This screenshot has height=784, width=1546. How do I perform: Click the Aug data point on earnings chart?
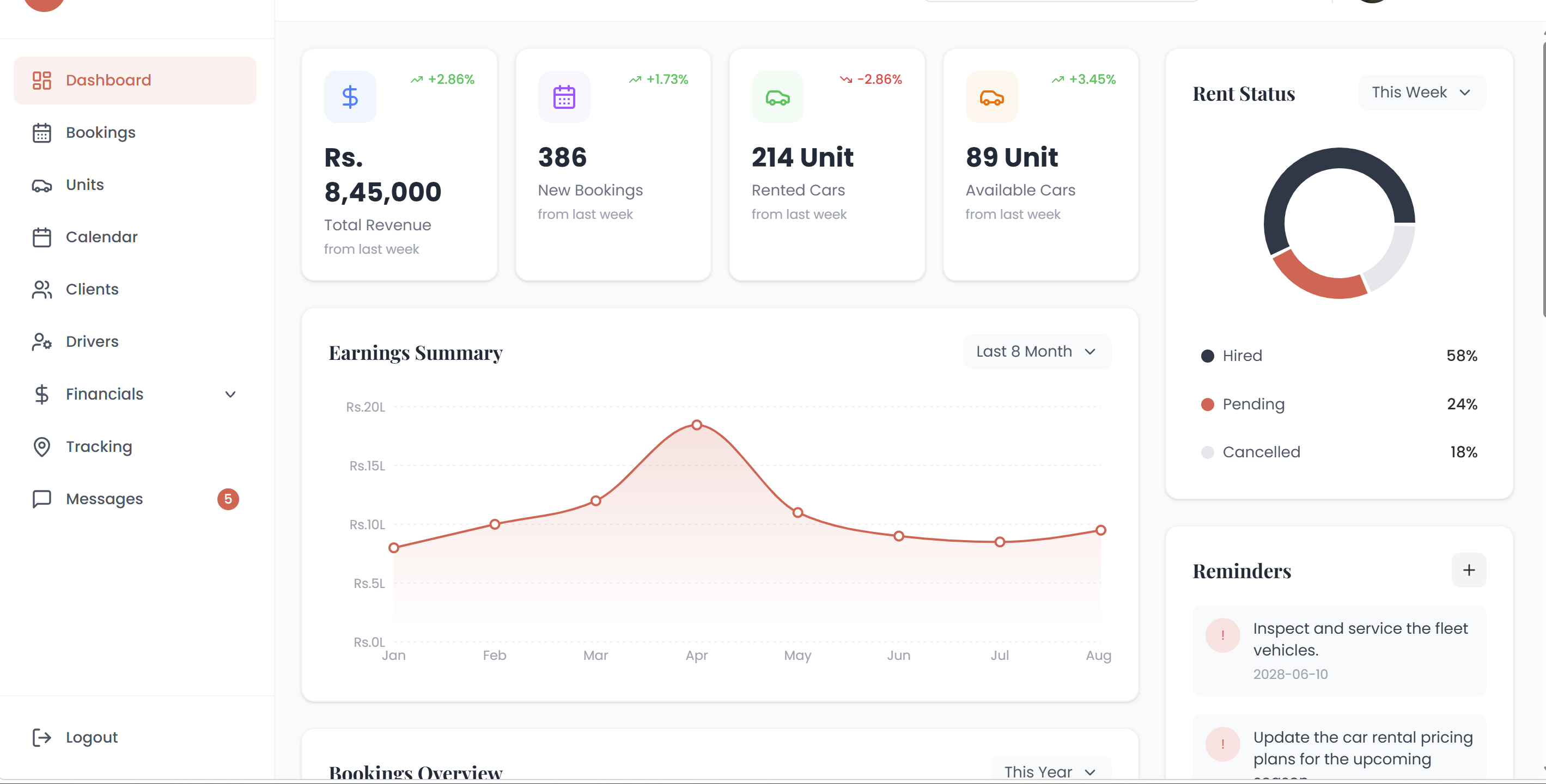click(1100, 530)
